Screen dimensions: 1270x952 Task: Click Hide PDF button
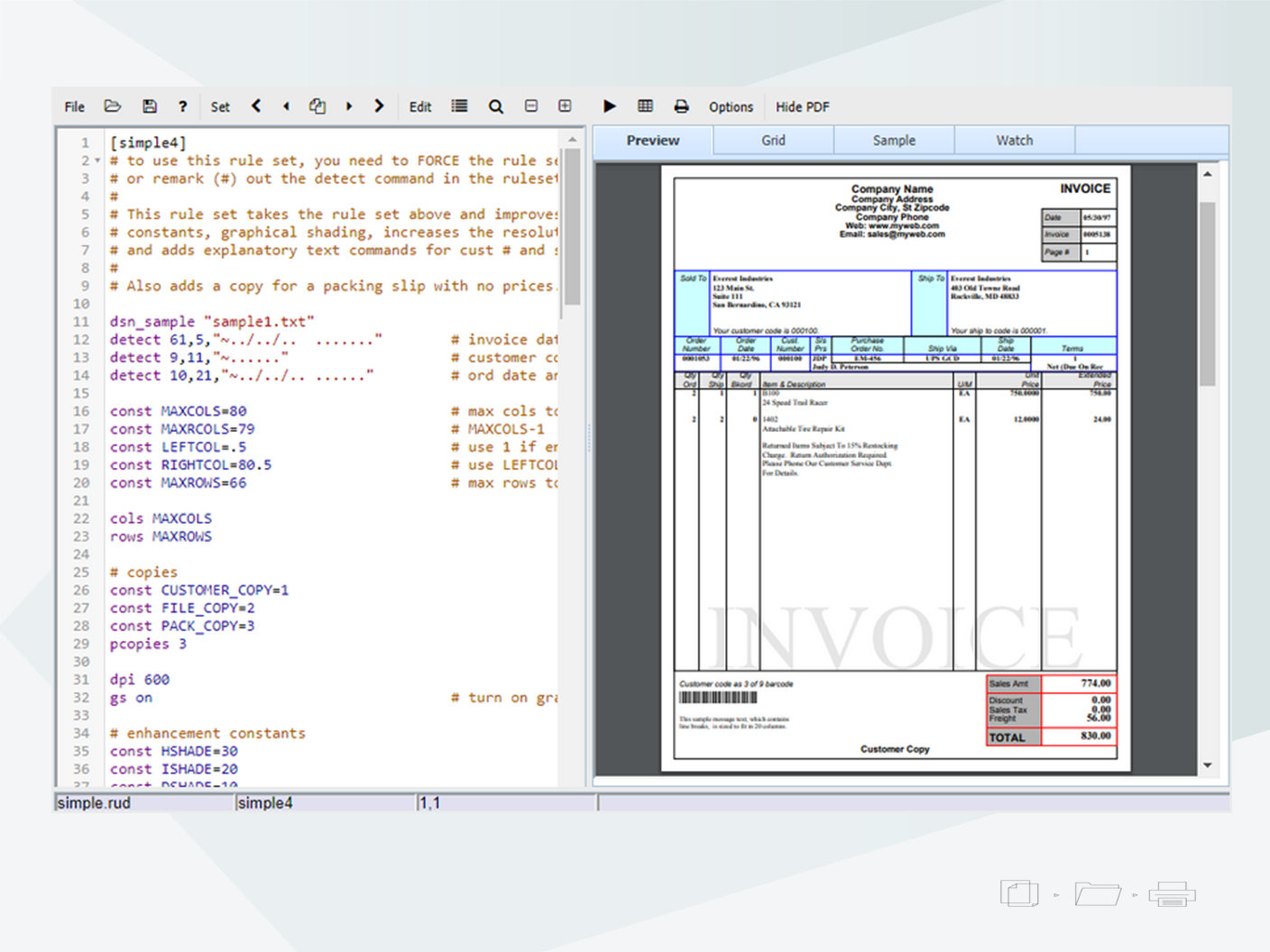click(x=802, y=106)
